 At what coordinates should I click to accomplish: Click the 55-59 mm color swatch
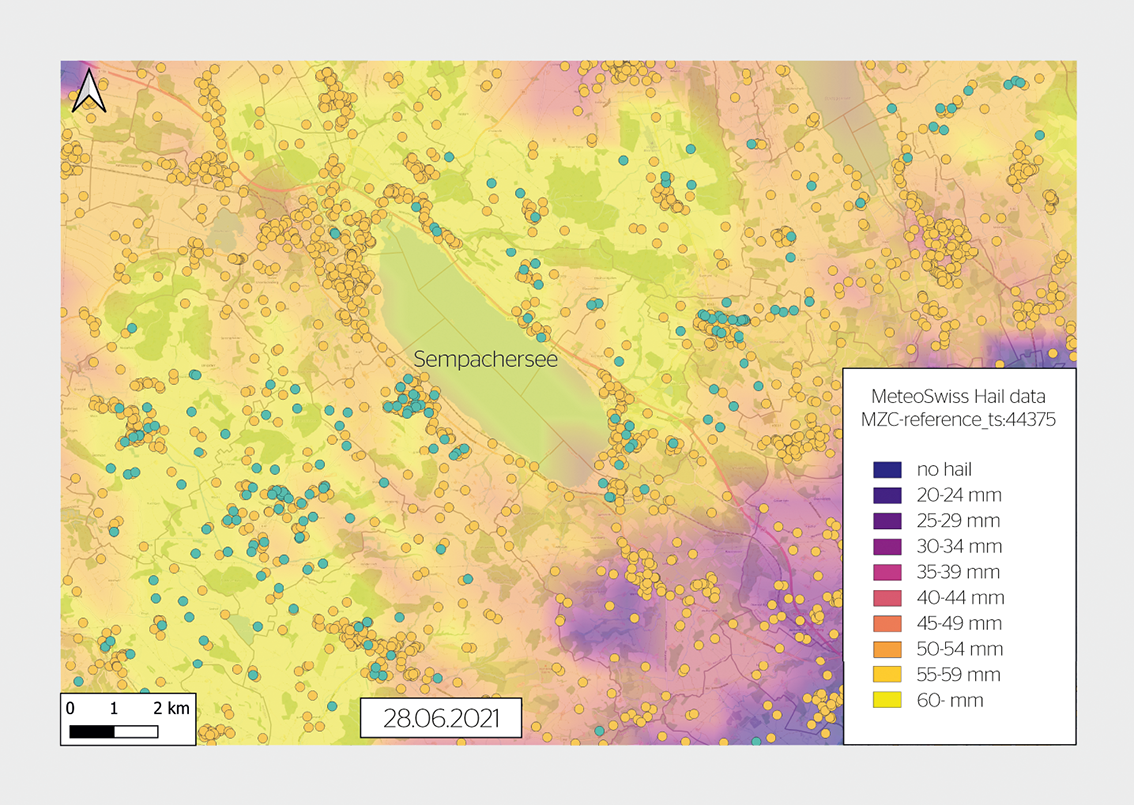pos(887,675)
